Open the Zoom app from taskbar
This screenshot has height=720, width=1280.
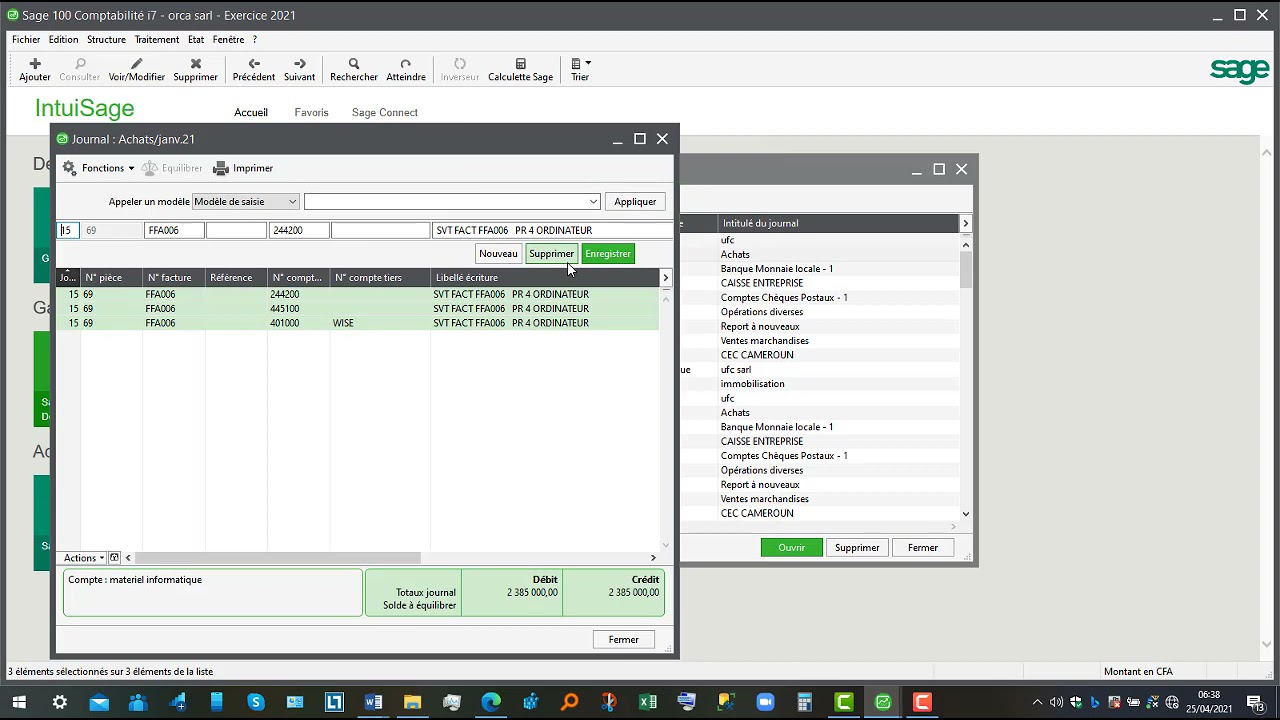point(765,702)
